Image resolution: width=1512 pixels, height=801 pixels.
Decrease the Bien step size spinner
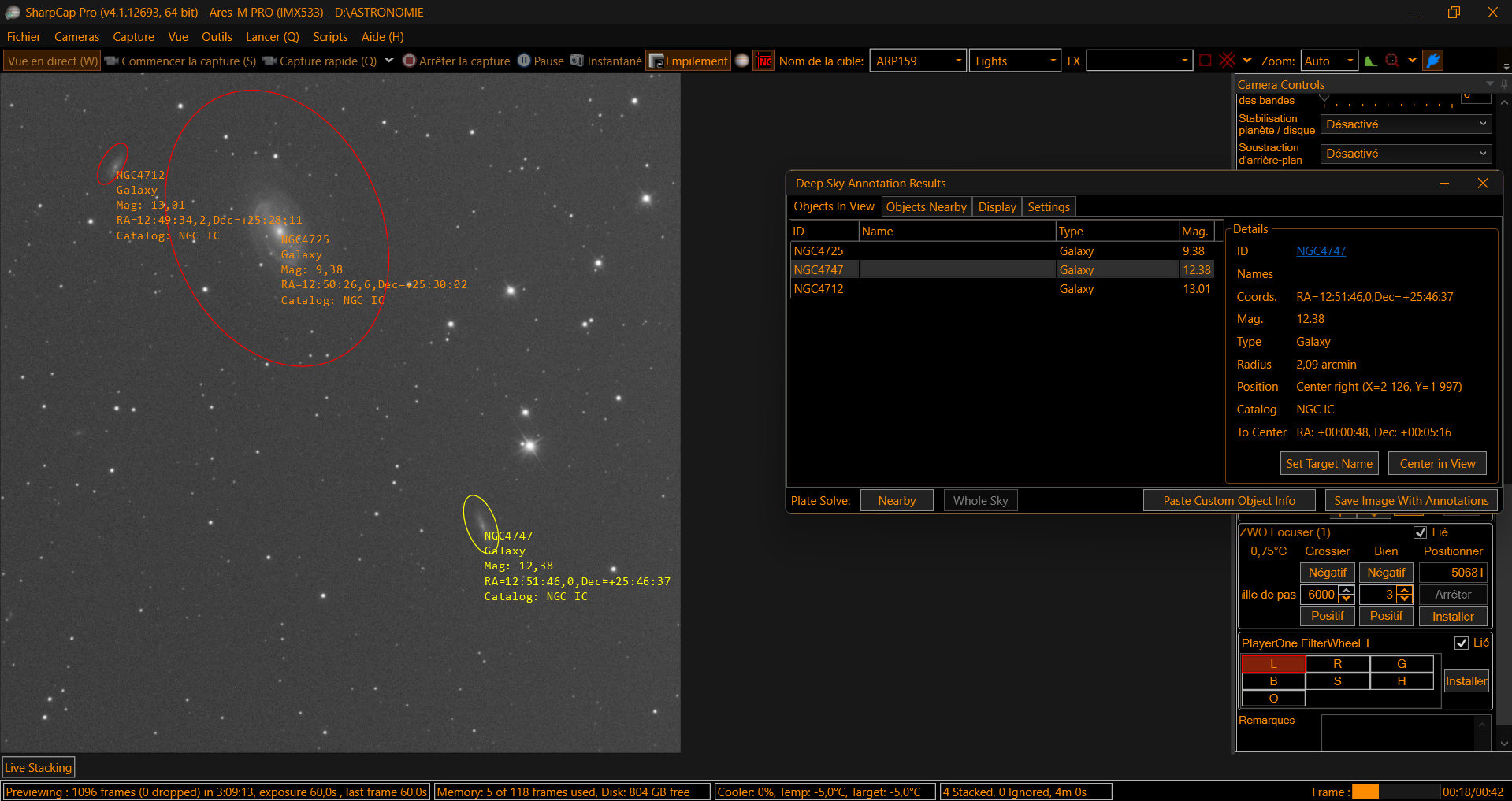pos(1404,599)
